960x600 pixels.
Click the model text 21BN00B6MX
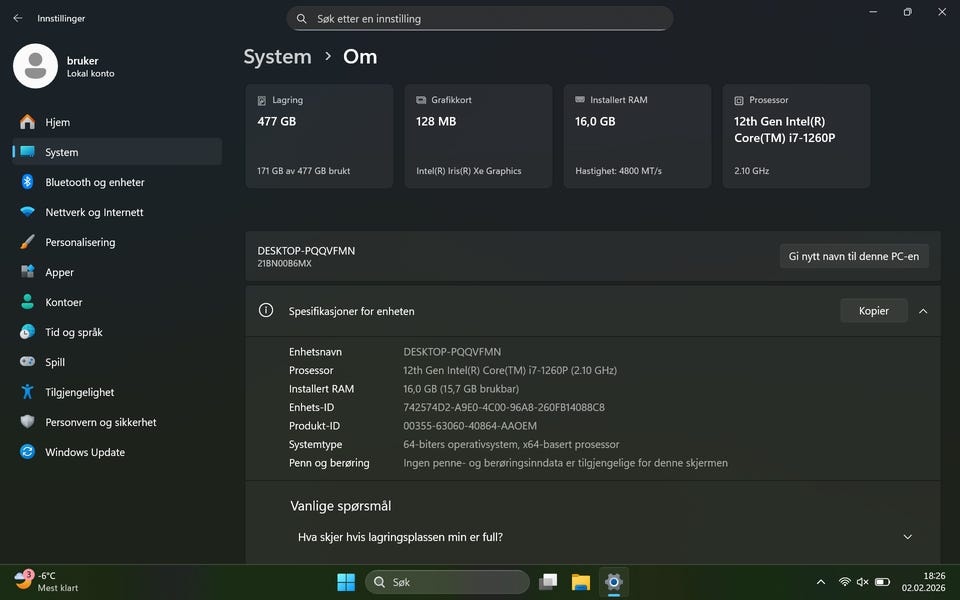285,263
